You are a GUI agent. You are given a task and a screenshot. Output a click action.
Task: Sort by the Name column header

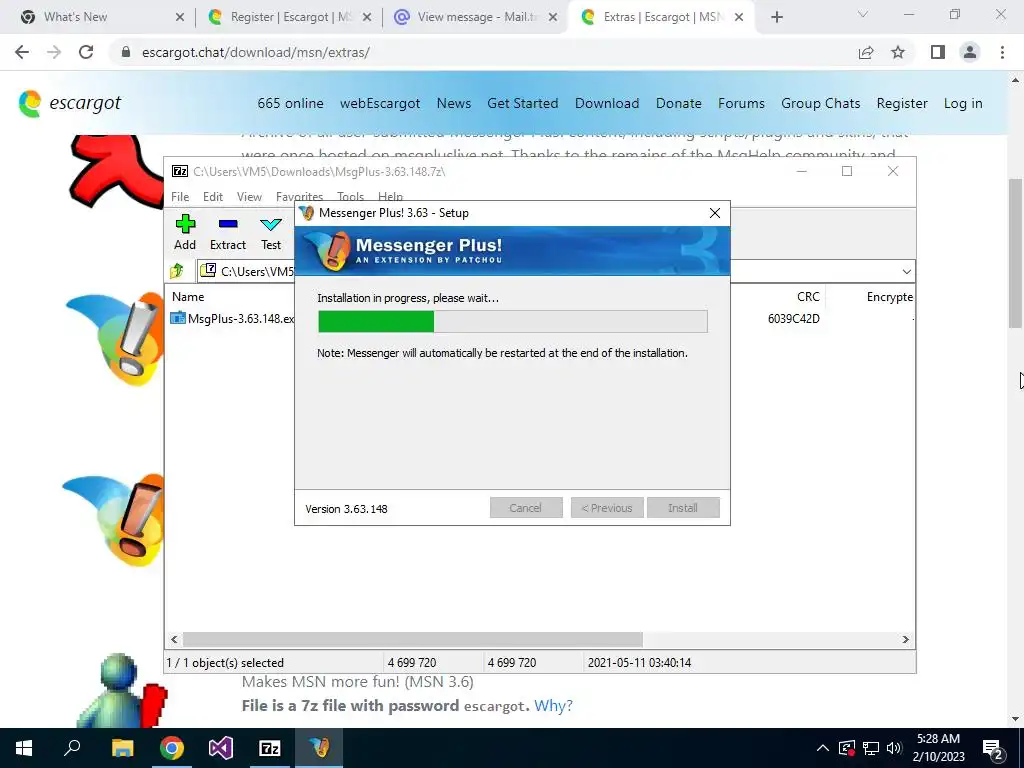pos(188,296)
